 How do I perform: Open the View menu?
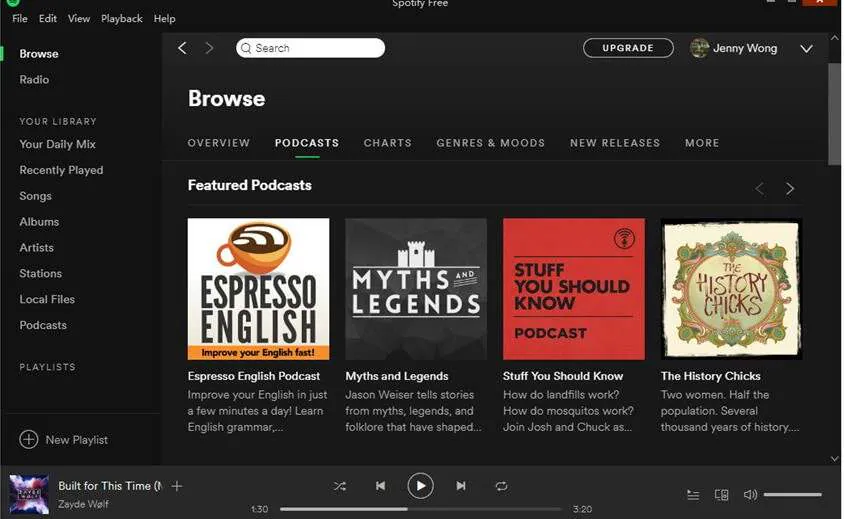[x=79, y=18]
